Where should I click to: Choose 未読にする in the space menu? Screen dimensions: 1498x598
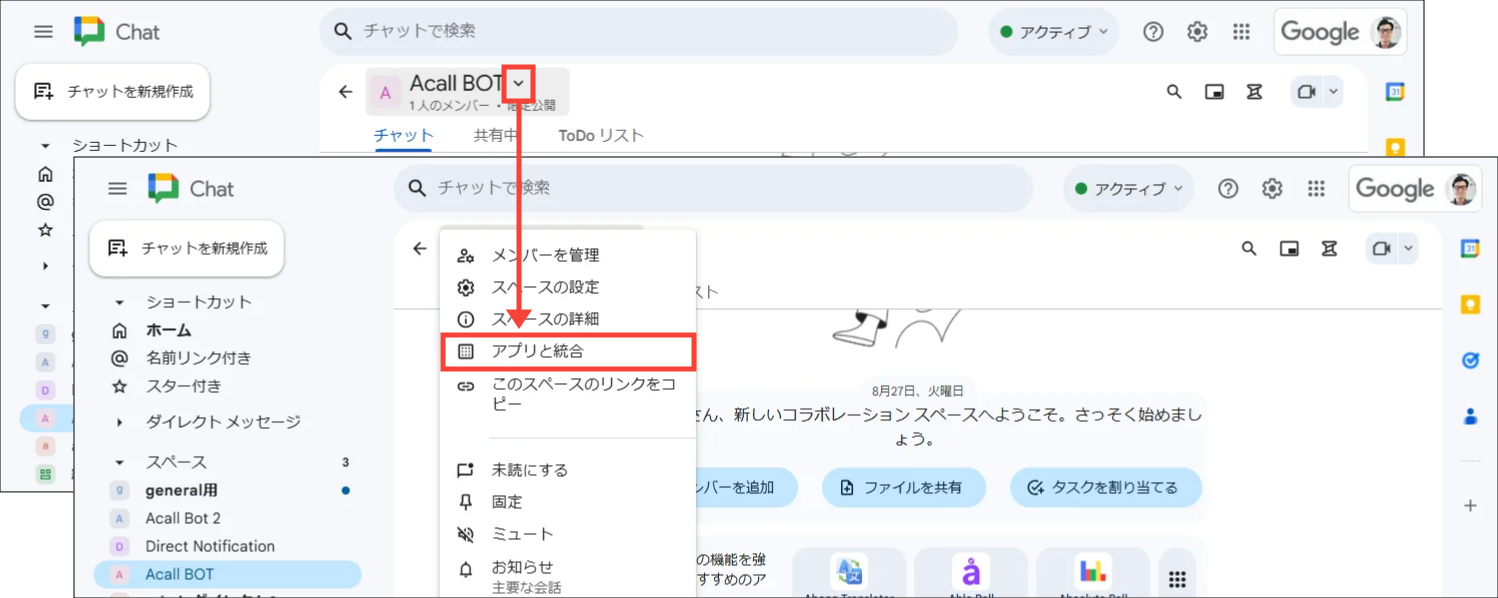point(568,470)
